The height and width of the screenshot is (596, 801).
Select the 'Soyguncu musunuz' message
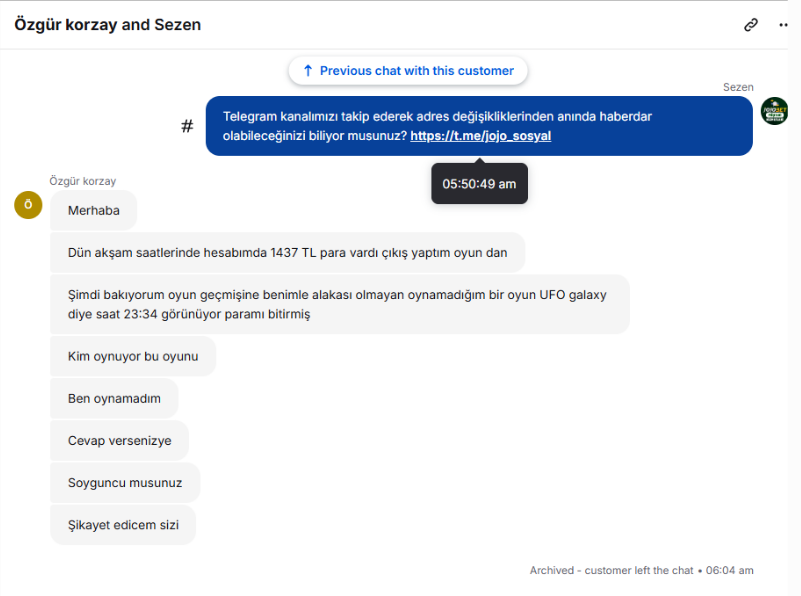pos(125,483)
